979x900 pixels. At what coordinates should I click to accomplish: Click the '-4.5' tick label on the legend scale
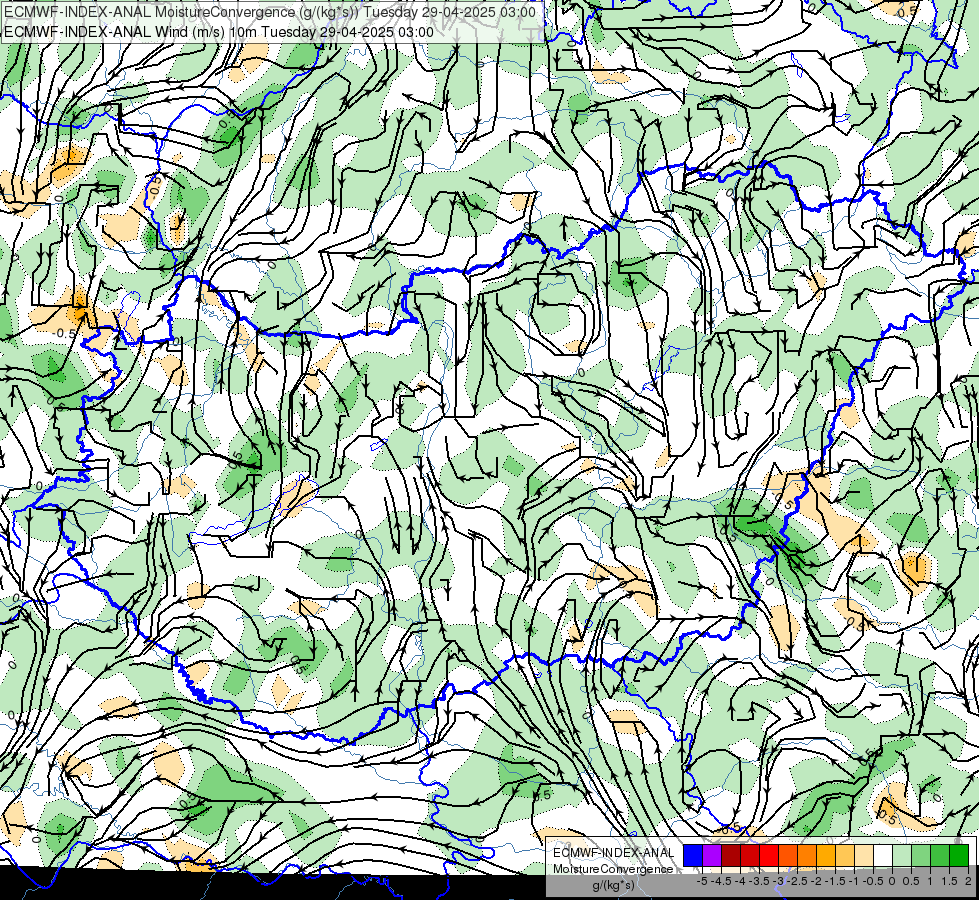coord(721,881)
